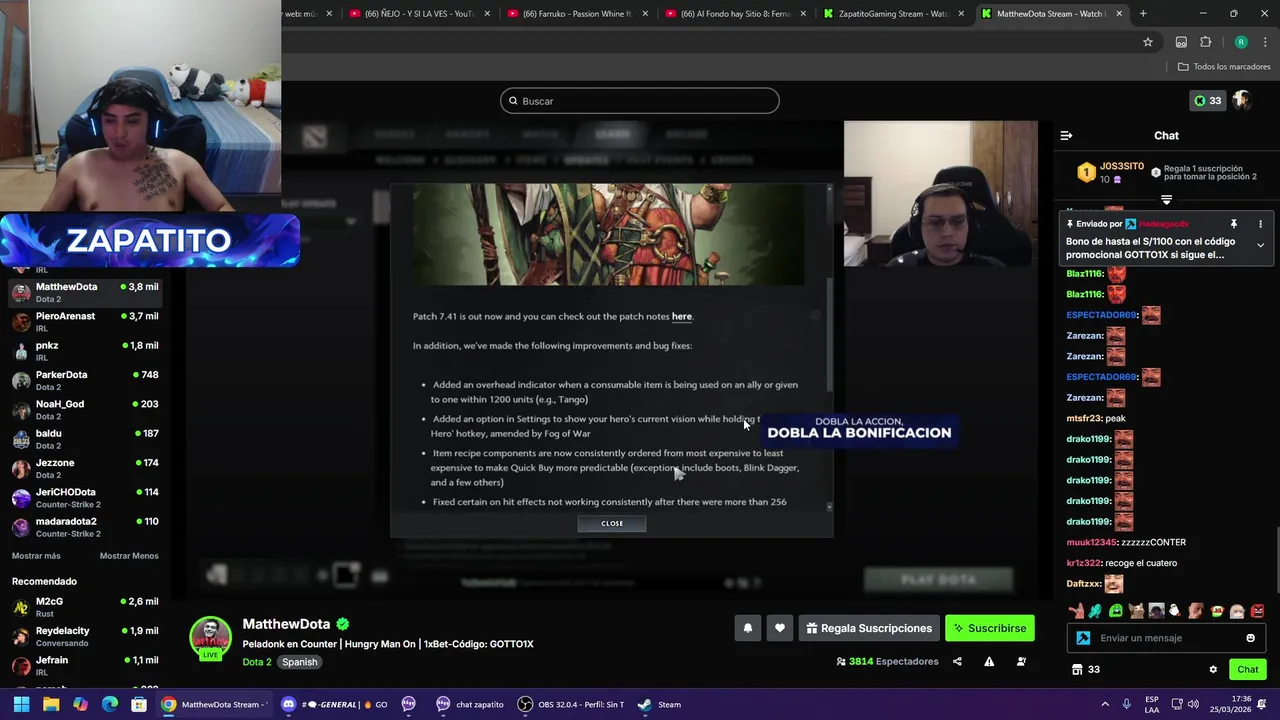Bookmark this page with the star icon
1280x720 pixels.
[x=1148, y=42]
